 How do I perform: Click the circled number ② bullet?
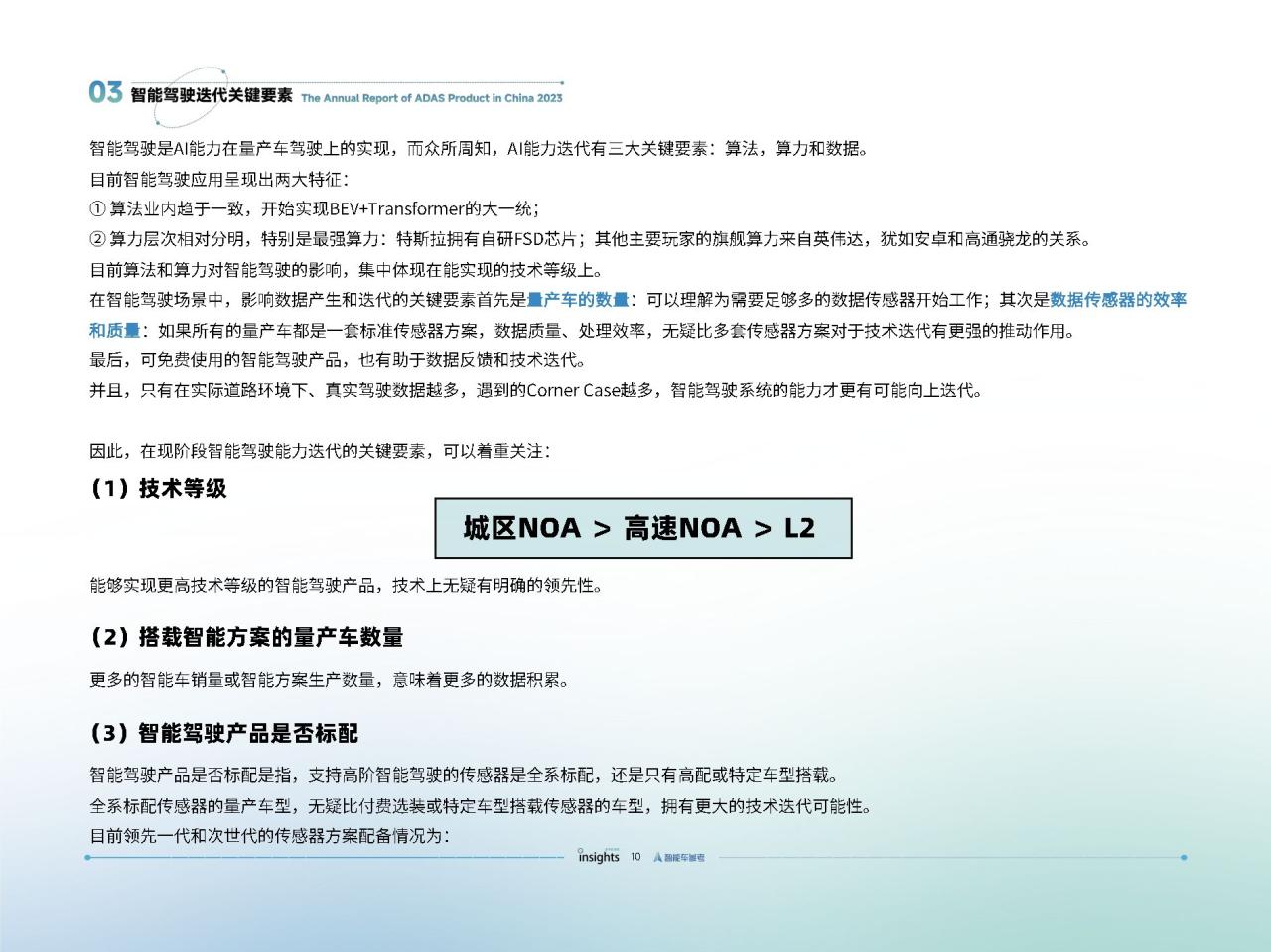pyautogui.click(x=97, y=239)
